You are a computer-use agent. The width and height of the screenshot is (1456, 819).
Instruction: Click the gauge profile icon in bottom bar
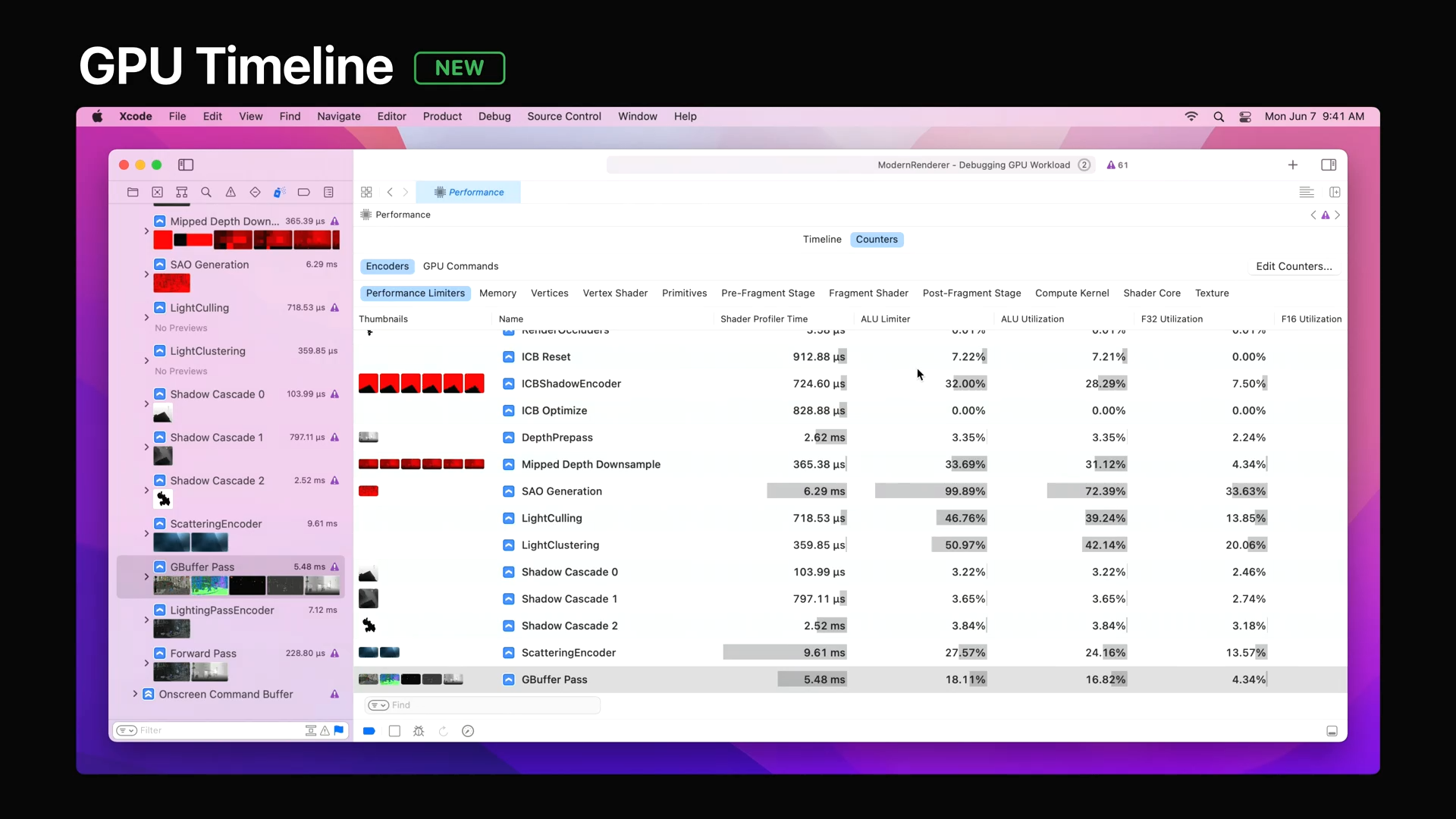tap(468, 731)
